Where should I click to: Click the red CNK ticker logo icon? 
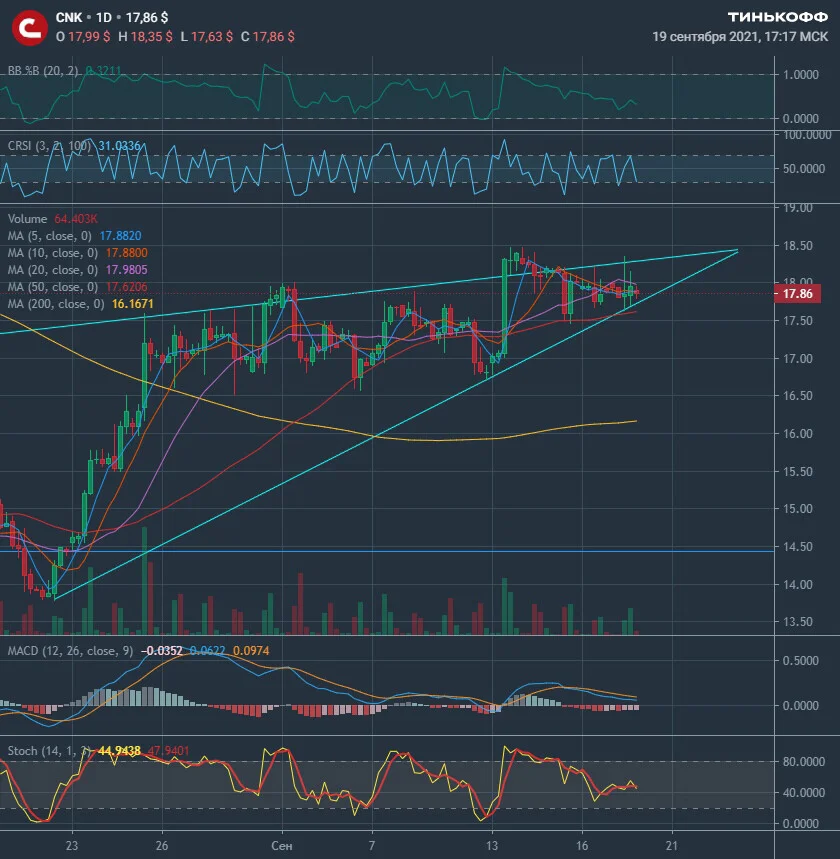(30, 27)
